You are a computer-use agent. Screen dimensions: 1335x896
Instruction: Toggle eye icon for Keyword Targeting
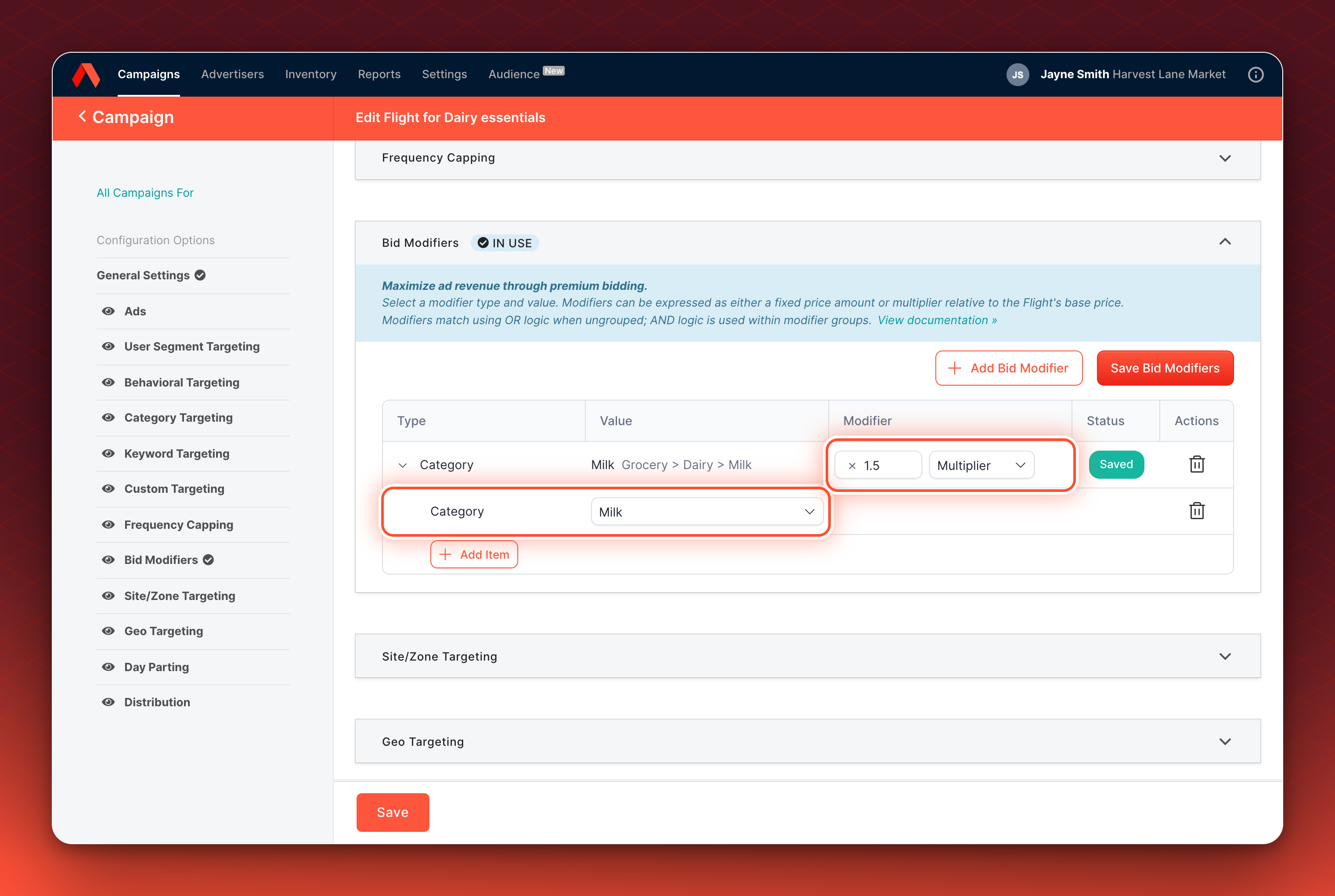click(108, 453)
